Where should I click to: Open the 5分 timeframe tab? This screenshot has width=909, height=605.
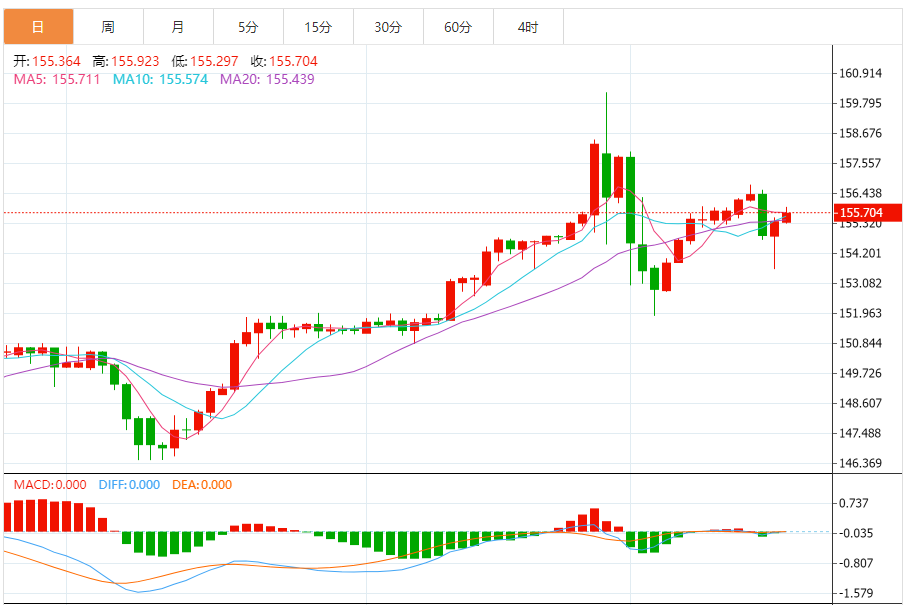point(249,27)
